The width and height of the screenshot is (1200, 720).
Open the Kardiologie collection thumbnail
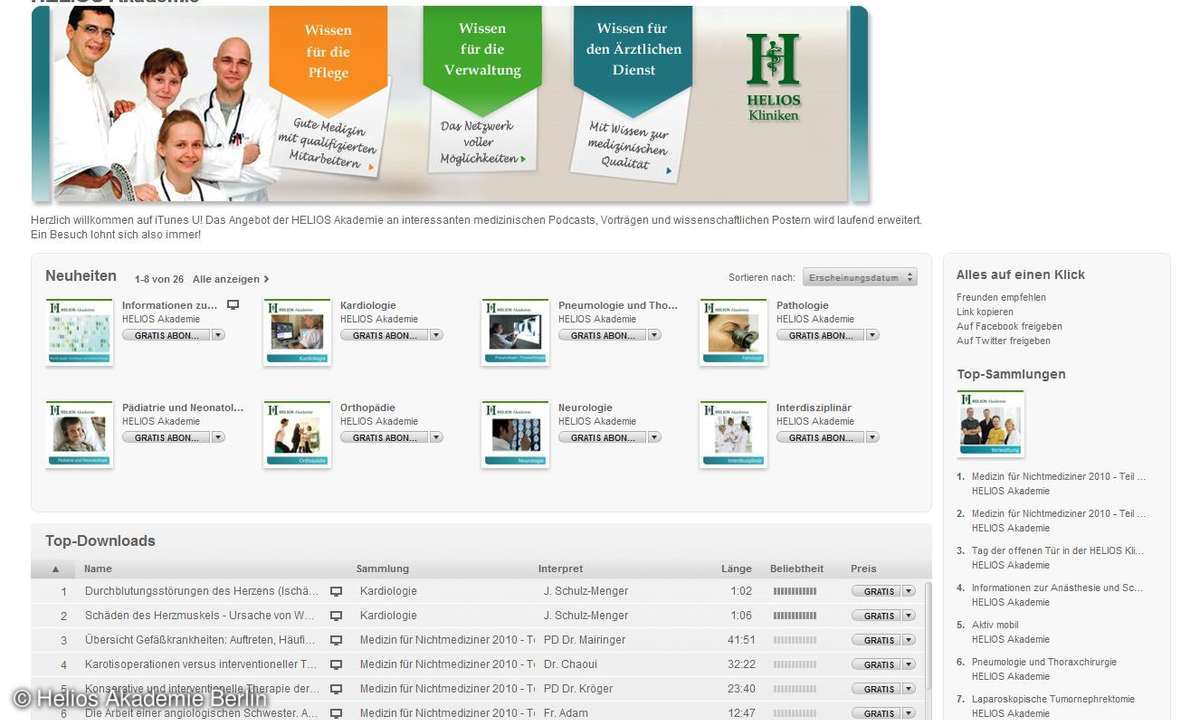(297, 331)
